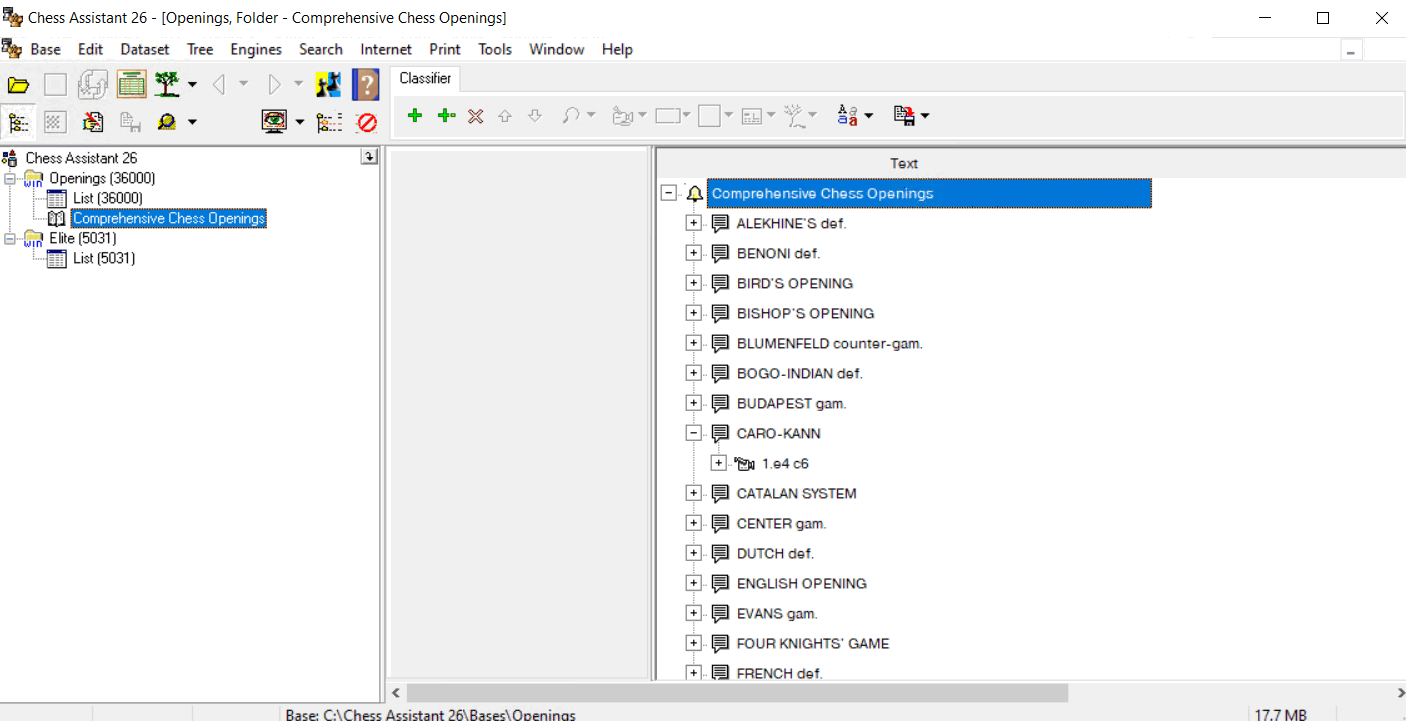Screen dimensions: 1406x721
Task: Click the small arrow button atop the left panel
Action: (x=369, y=157)
